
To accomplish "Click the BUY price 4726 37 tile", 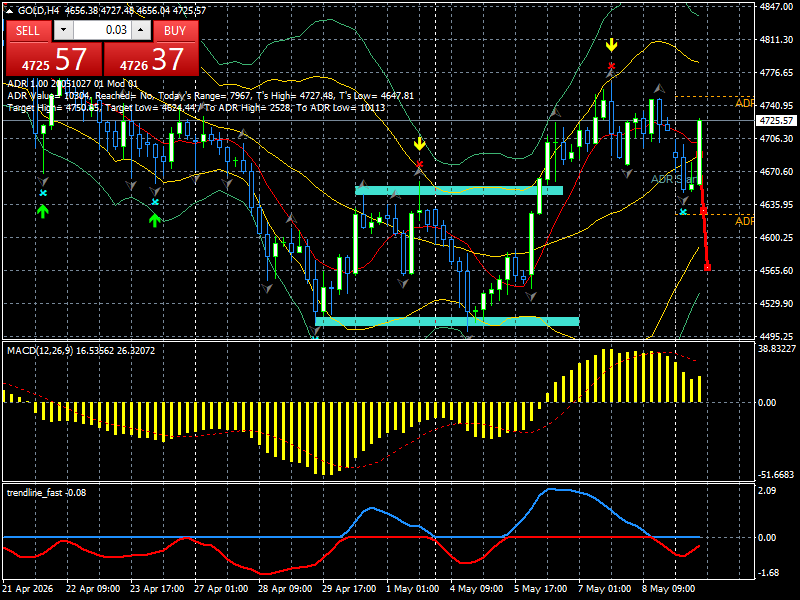I will pyautogui.click(x=152, y=59).
